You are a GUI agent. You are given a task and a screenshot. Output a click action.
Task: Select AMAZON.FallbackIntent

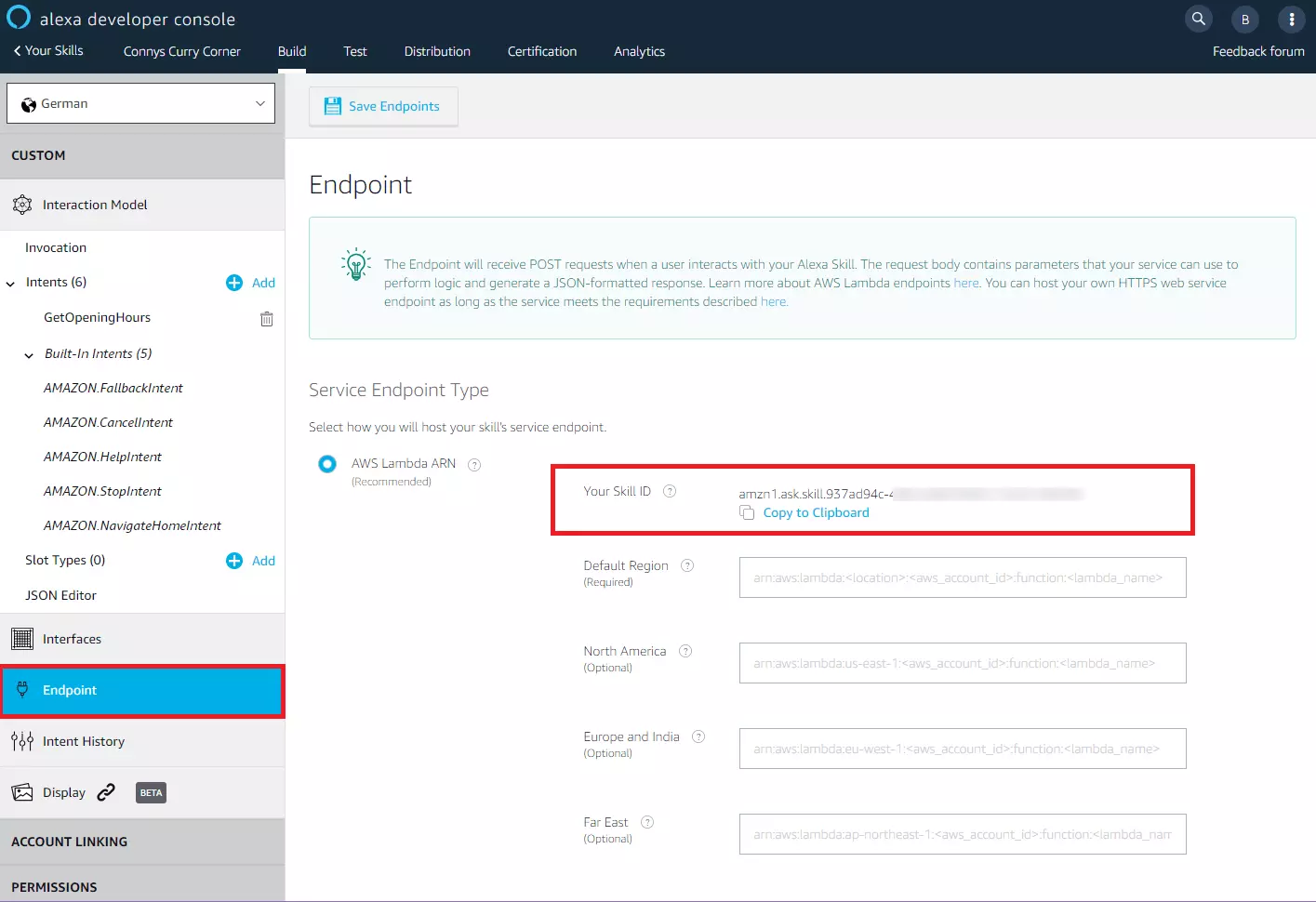113,388
